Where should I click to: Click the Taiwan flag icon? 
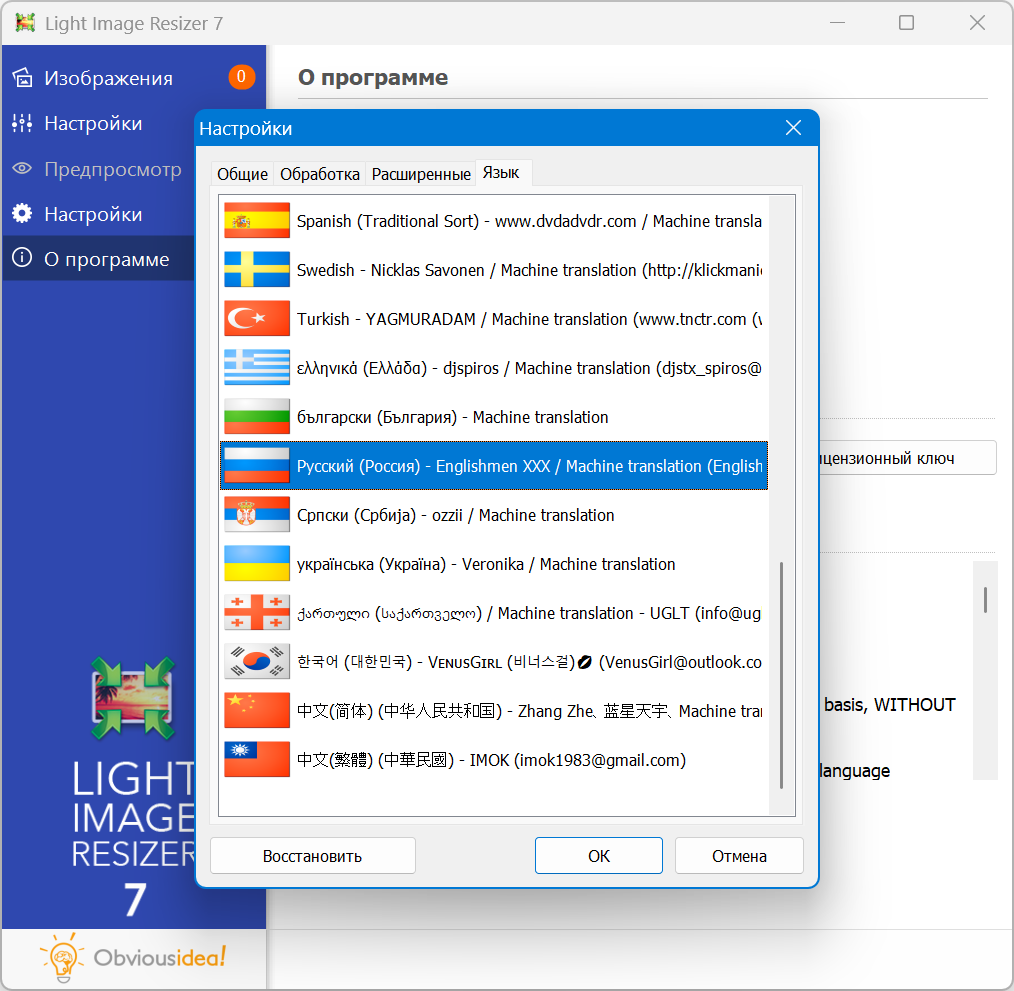[257, 759]
